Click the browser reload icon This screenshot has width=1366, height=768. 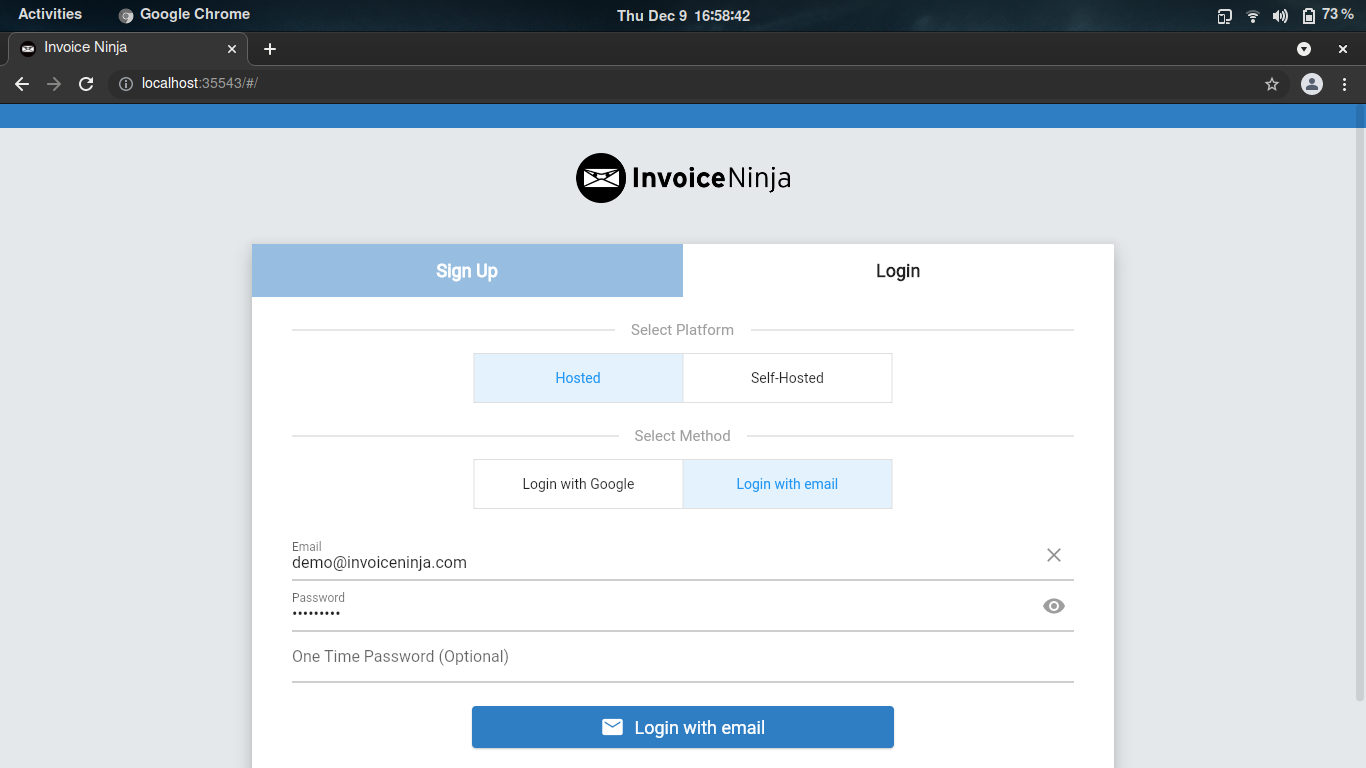click(86, 84)
